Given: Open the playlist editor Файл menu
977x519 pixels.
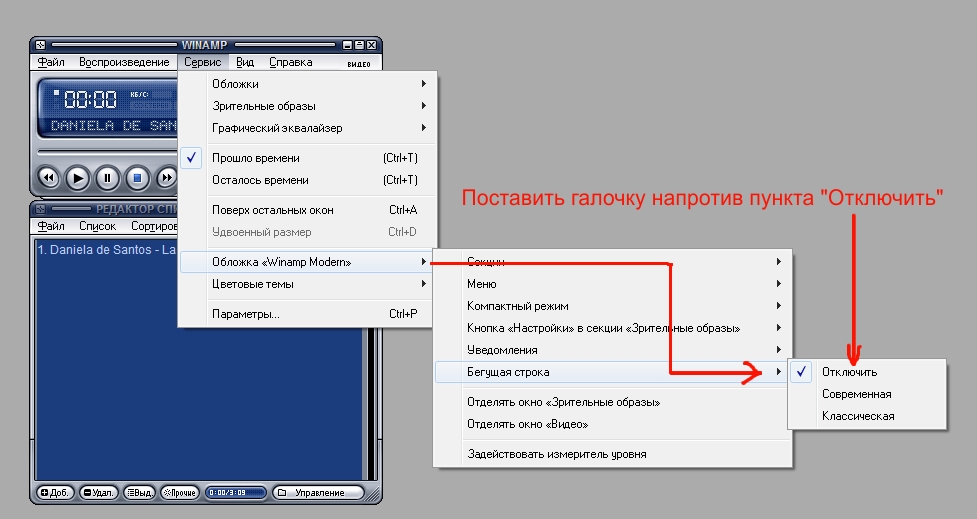Looking at the screenshot, I should point(51,226).
